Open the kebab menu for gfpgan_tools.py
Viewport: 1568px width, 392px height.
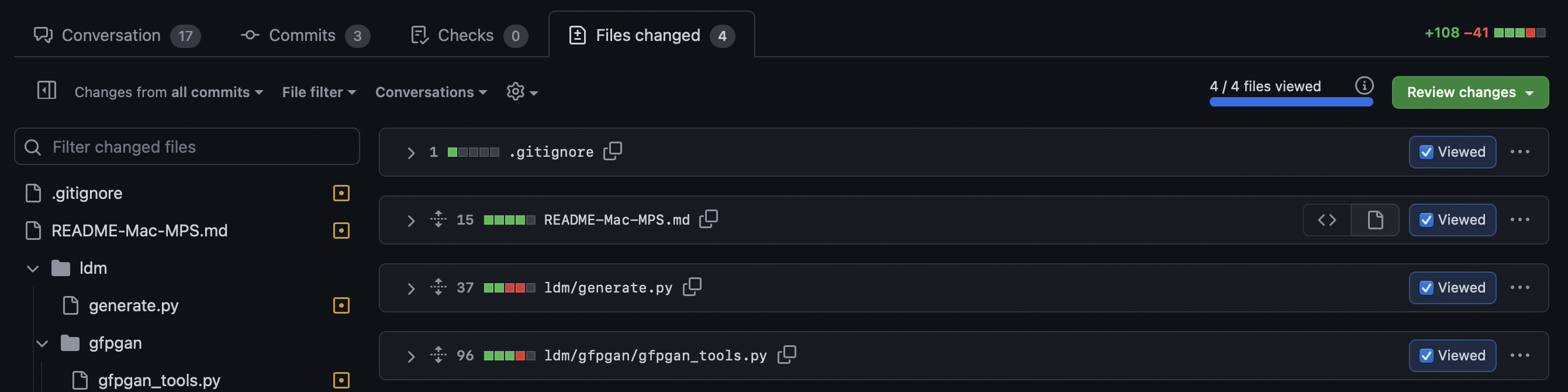coord(1521,355)
